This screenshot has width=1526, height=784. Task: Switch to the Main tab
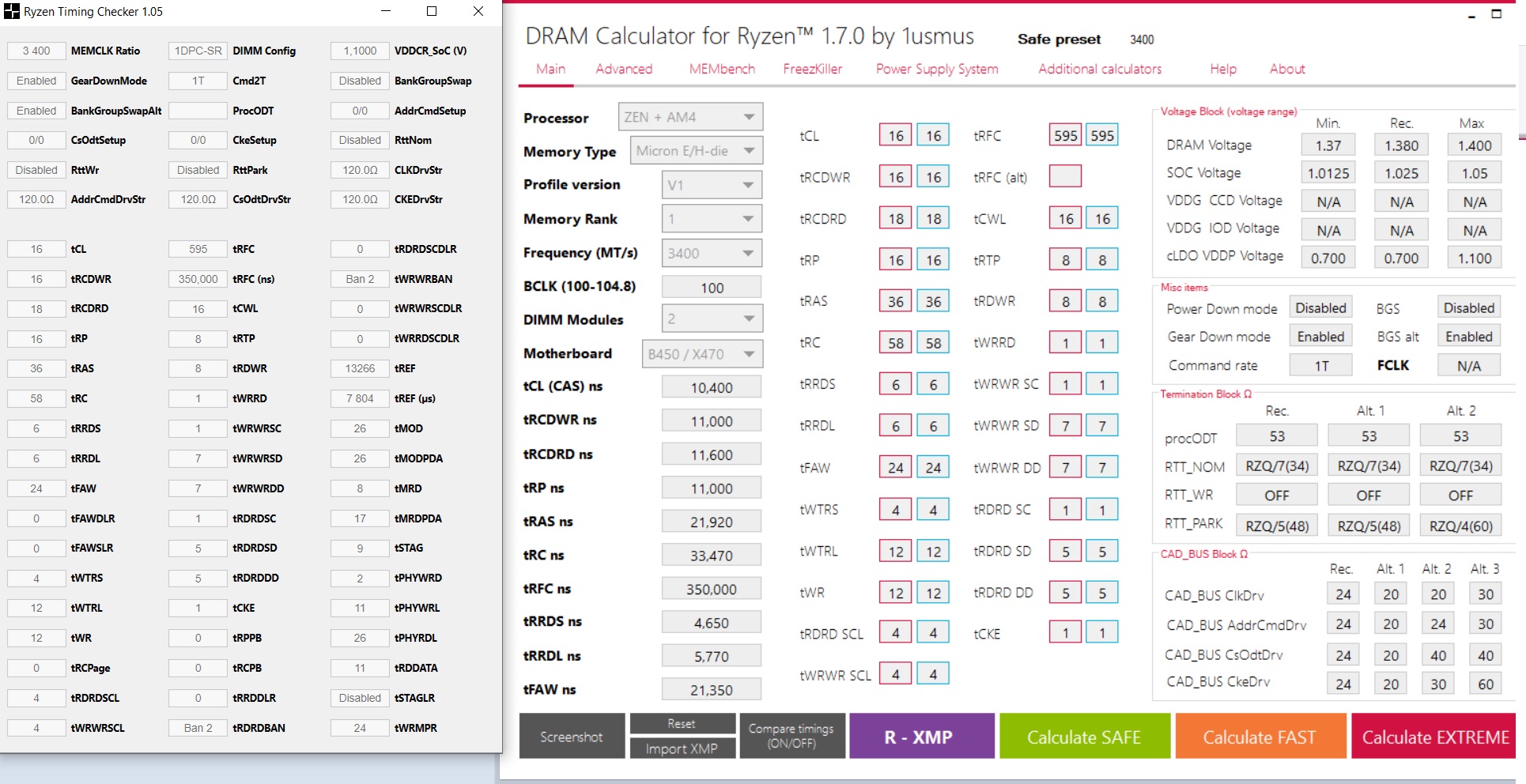point(550,69)
